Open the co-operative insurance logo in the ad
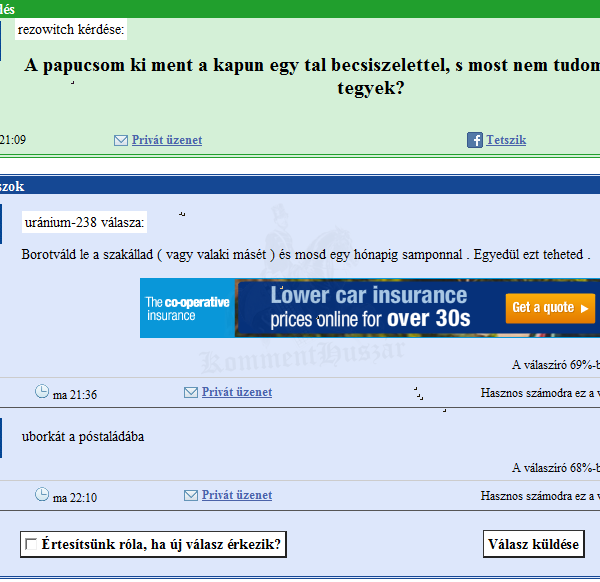This screenshot has width=600, height=582. 188,308
